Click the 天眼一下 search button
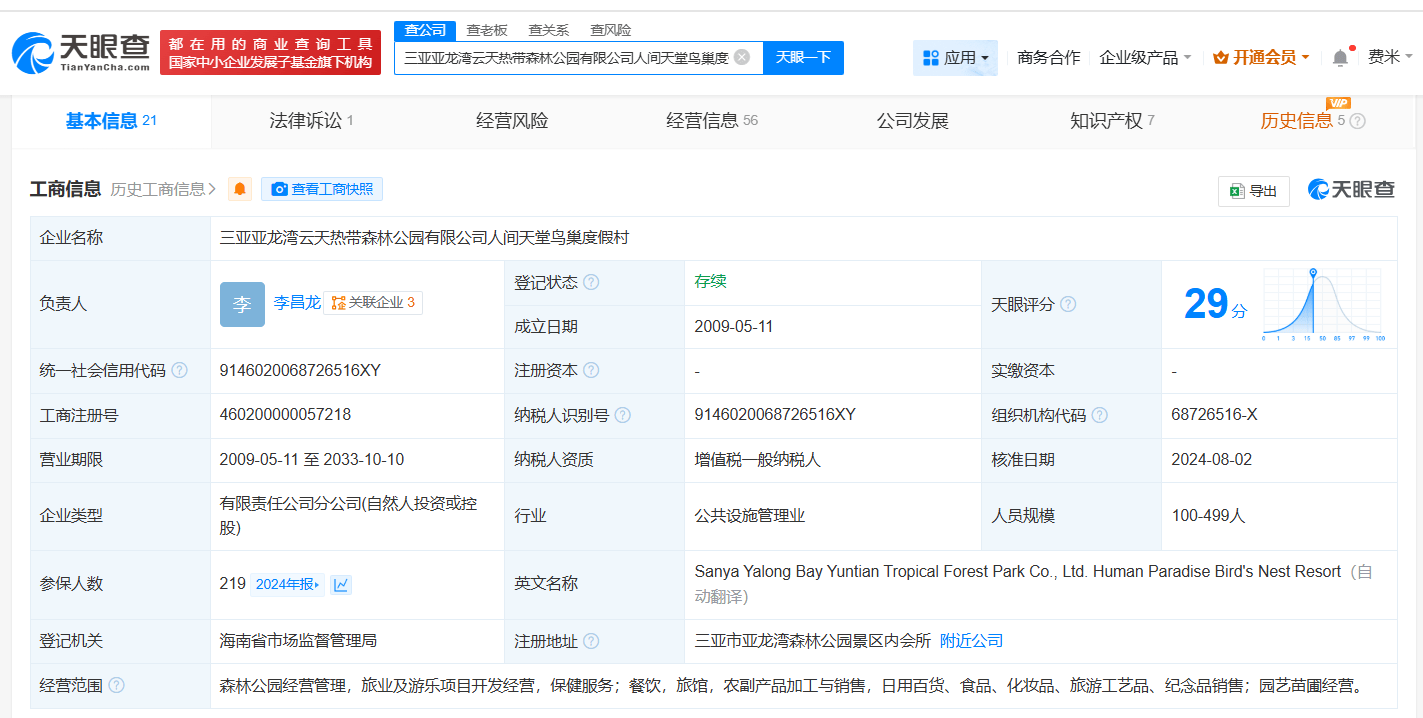1423x718 pixels. [x=803, y=57]
